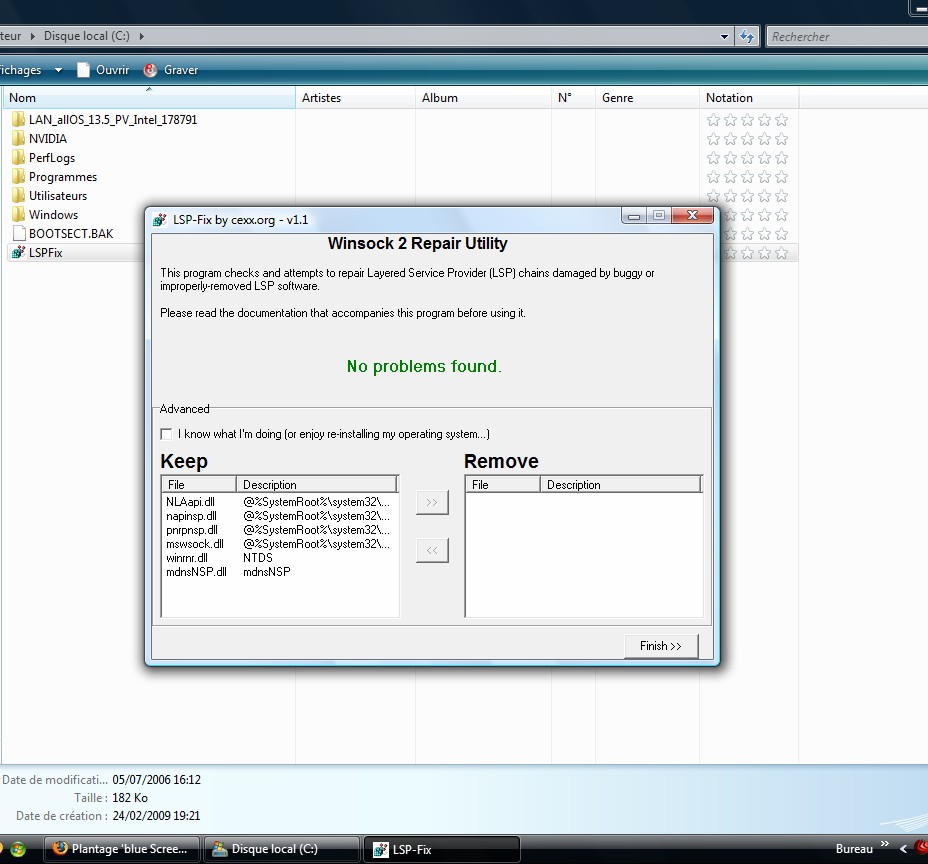Sort by the Notation column header
The height and width of the screenshot is (864, 928).
tap(749, 98)
